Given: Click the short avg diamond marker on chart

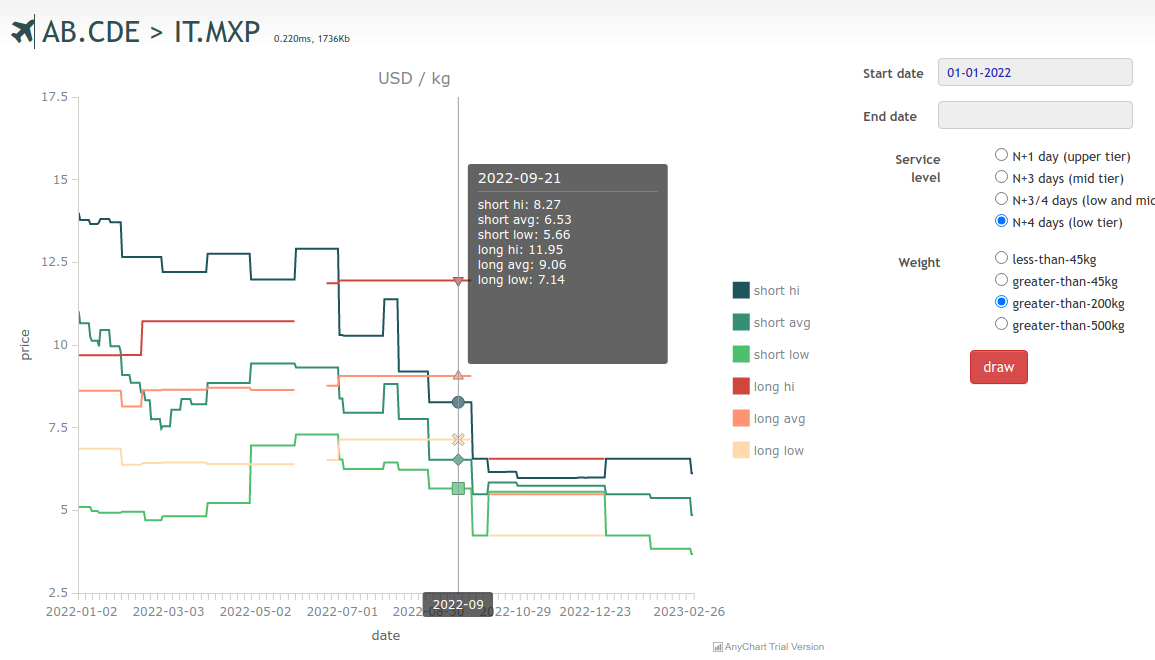Looking at the screenshot, I should (x=458, y=460).
